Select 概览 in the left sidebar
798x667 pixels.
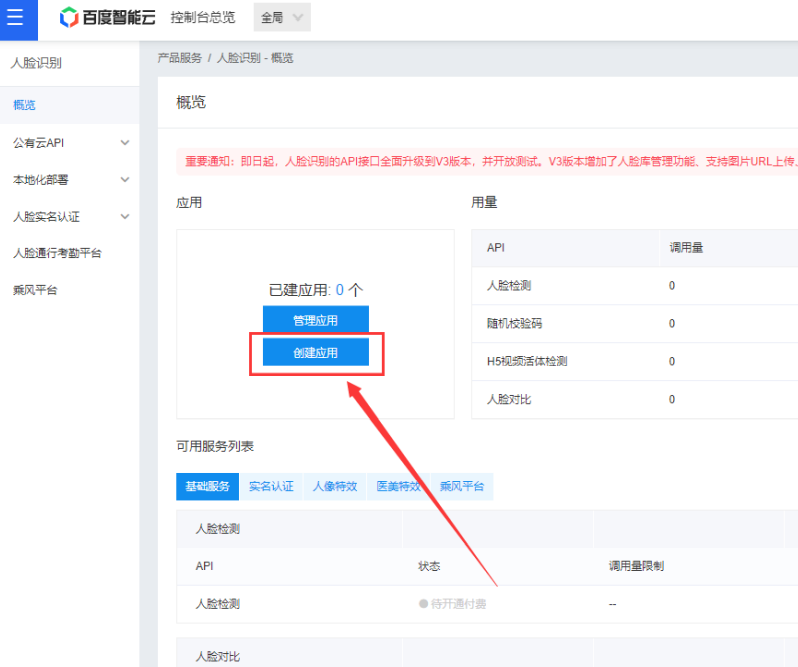click(25, 105)
